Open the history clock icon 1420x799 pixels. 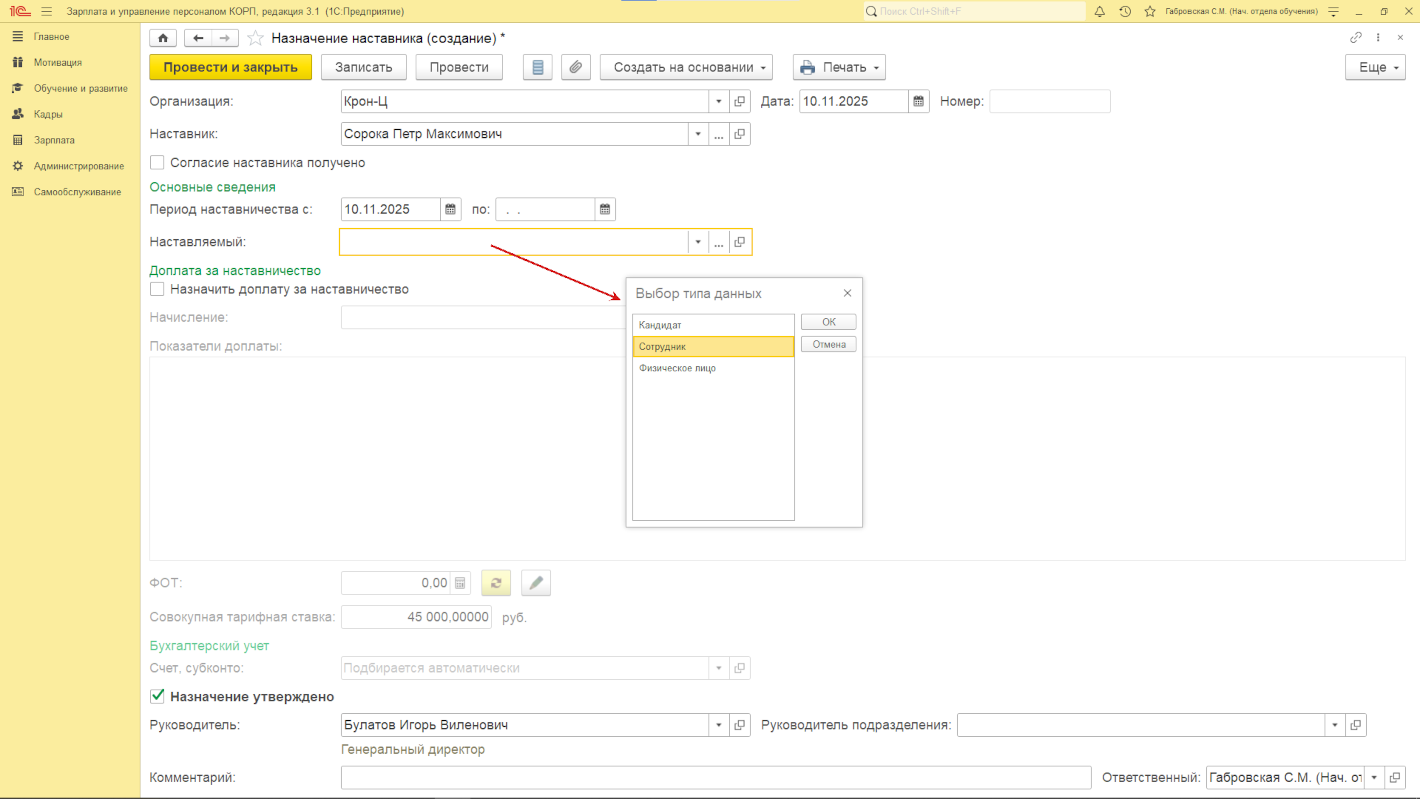(x=1125, y=11)
